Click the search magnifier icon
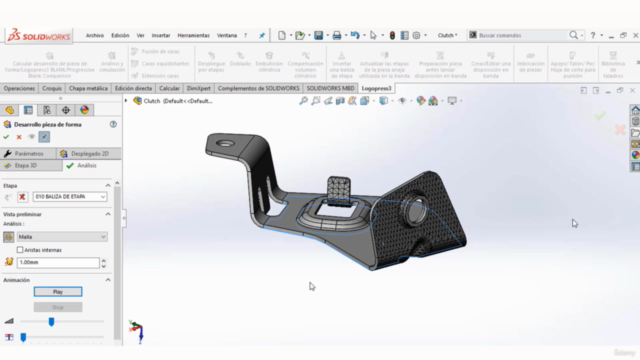640x360 pixels. click(x=573, y=36)
